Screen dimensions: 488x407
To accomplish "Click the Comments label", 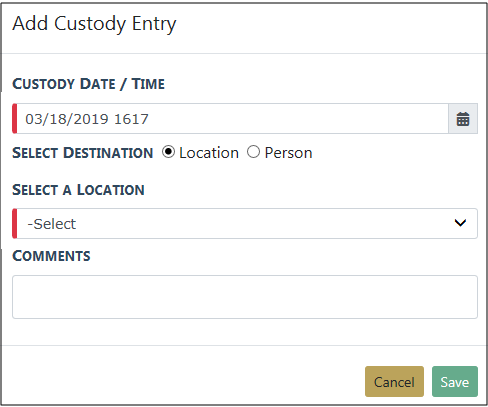I will (x=51, y=256).
